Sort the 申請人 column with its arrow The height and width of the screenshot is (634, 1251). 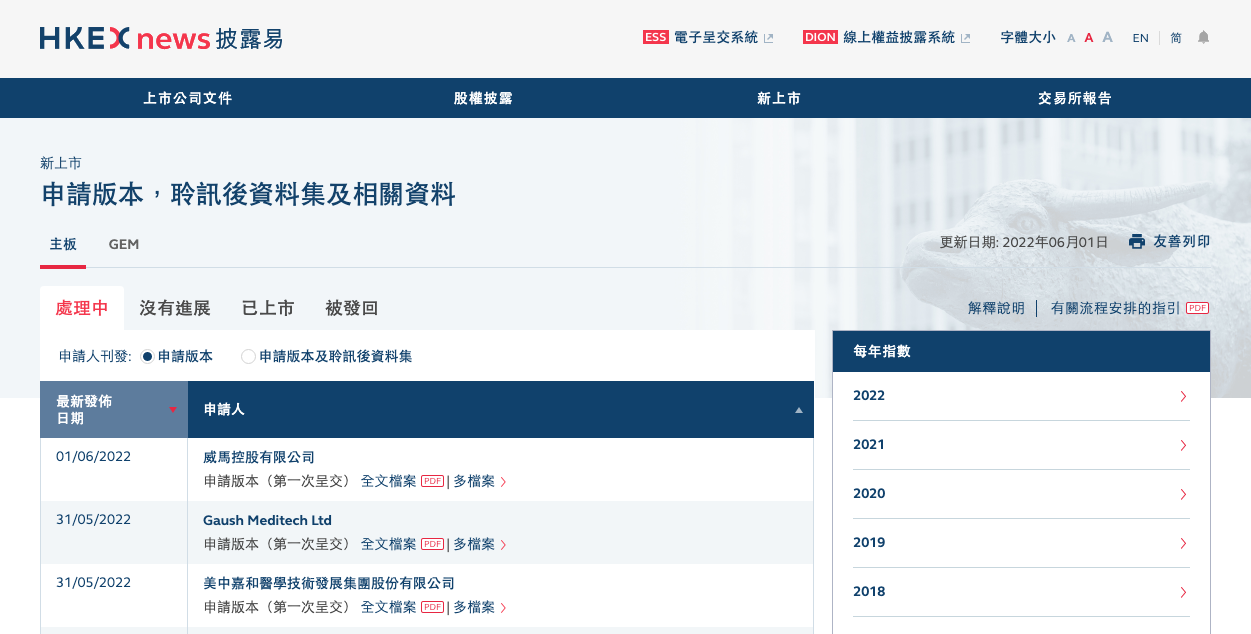click(798, 410)
